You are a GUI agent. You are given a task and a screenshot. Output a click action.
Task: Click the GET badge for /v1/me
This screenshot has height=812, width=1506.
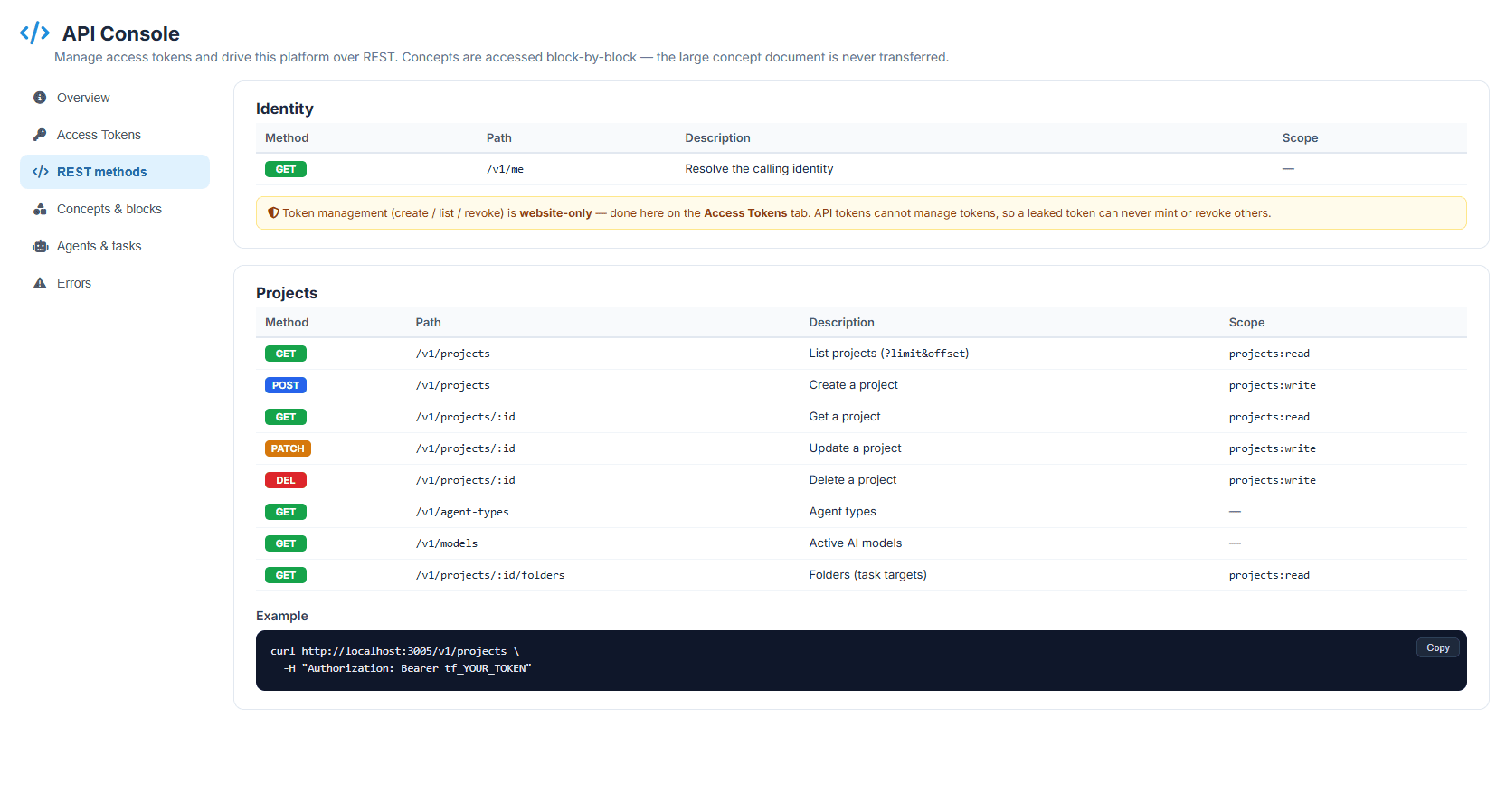click(x=286, y=169)
